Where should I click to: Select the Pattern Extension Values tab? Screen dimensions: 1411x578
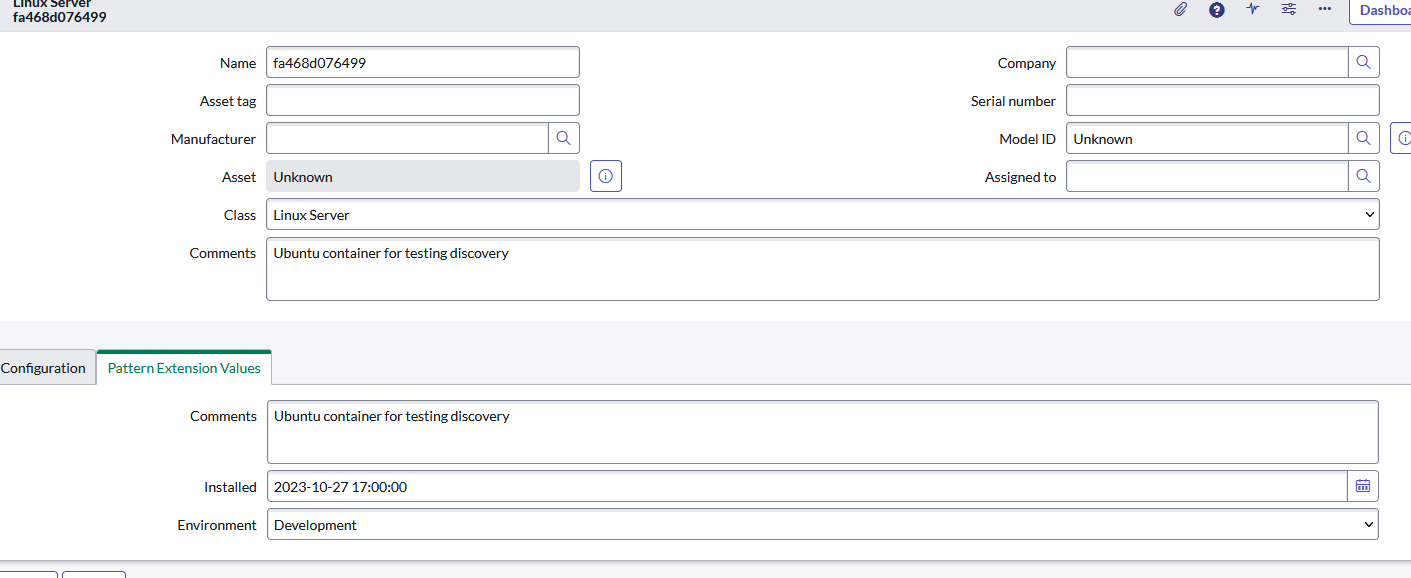[184, 368]
